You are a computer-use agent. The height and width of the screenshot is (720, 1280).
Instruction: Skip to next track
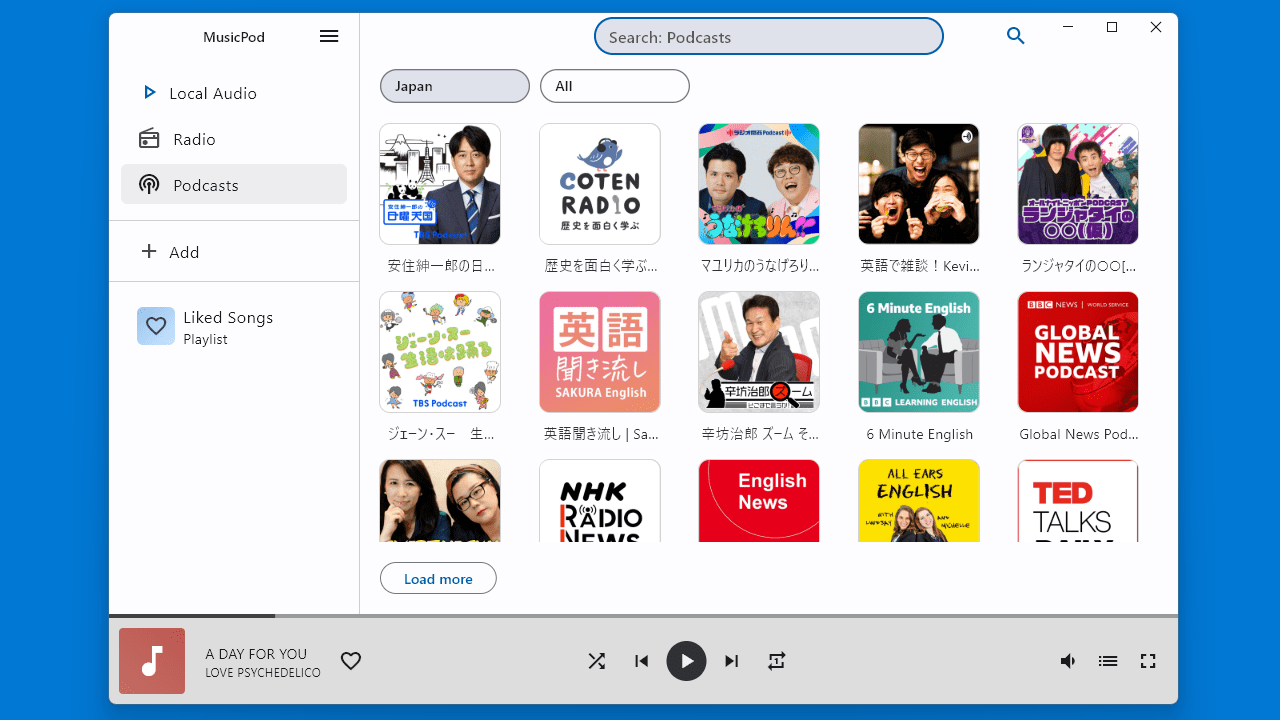pyautogui.click(x=732, y=661)
